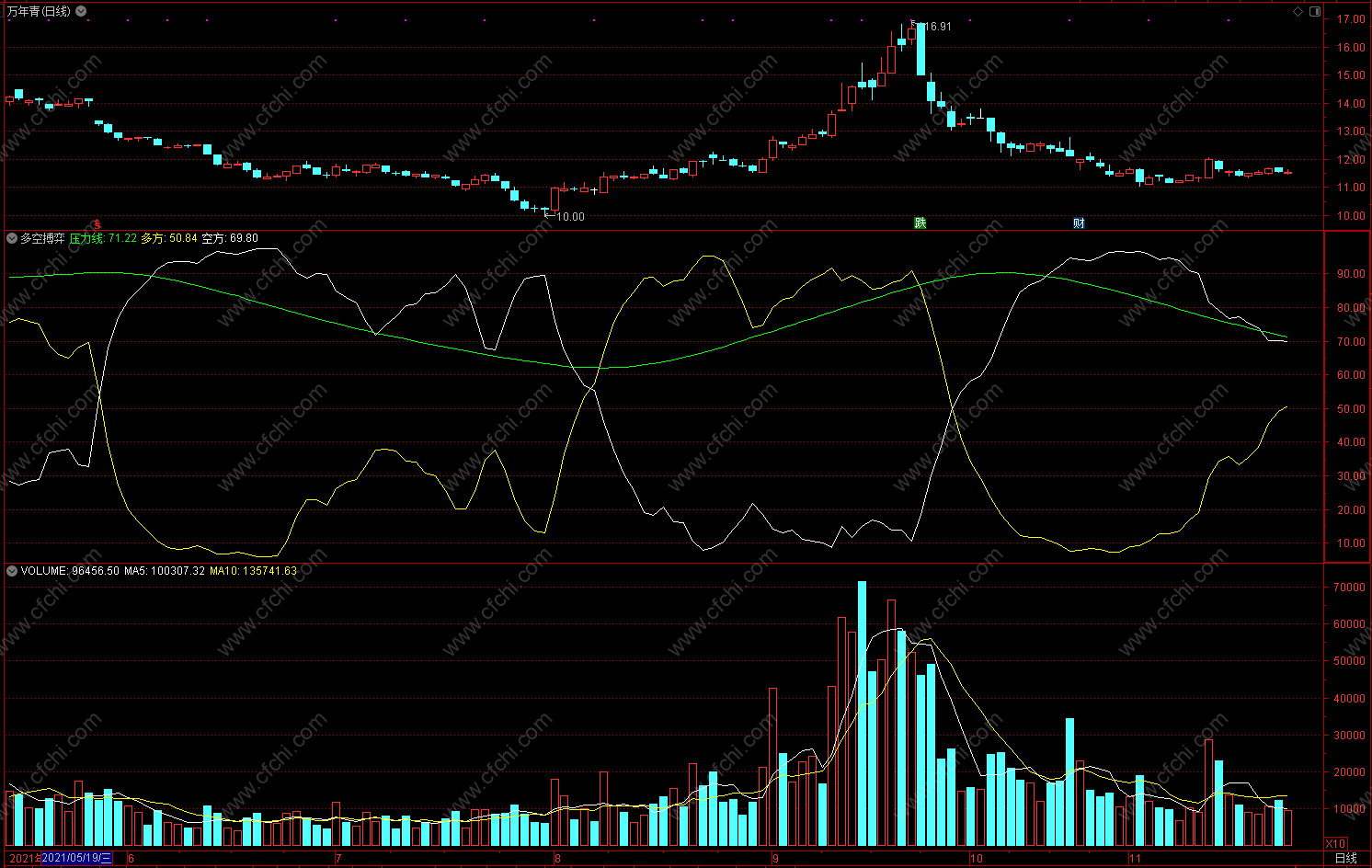Screen dimensions: 1372x868
Task: Click month 9 marker on the time axis
Action: click(x=775, y=859)
